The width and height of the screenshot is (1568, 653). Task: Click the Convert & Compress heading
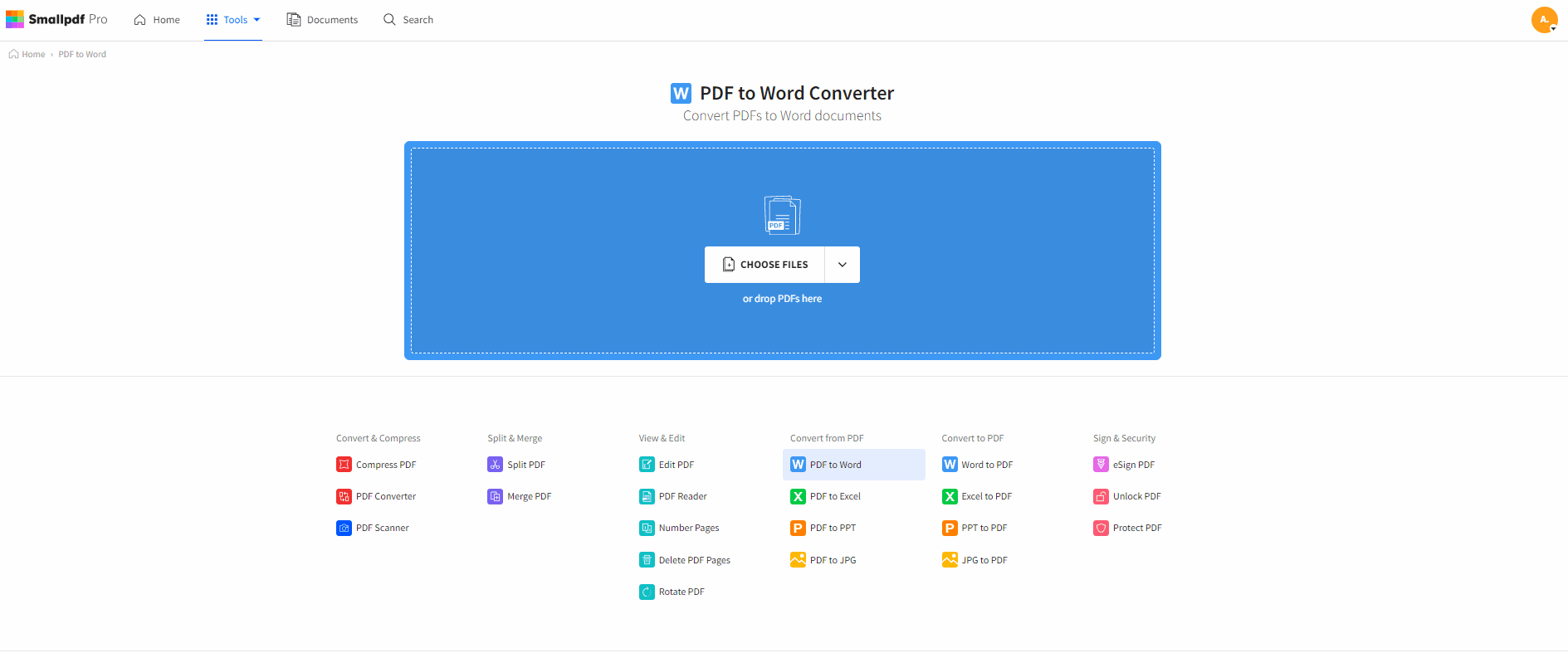coord(379,438)
